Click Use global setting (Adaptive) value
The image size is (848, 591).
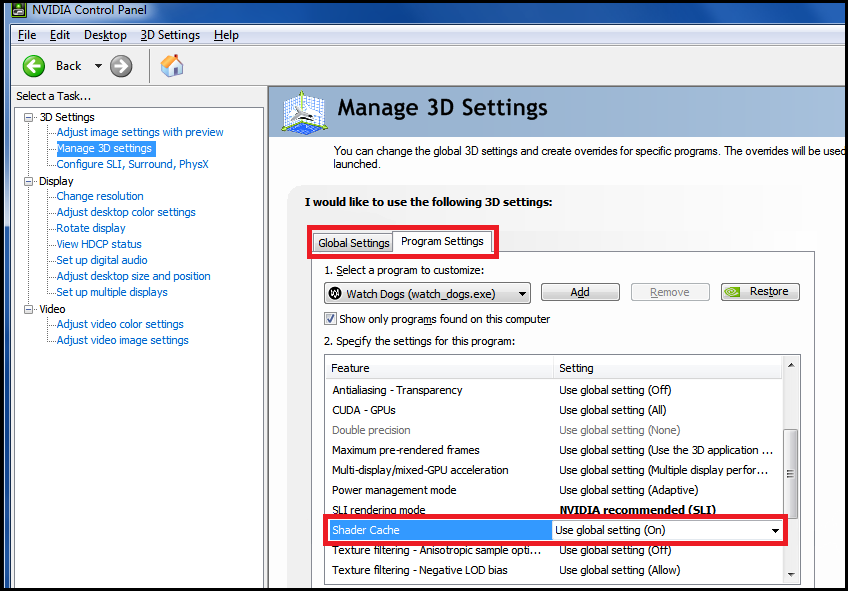coord(628,490)
